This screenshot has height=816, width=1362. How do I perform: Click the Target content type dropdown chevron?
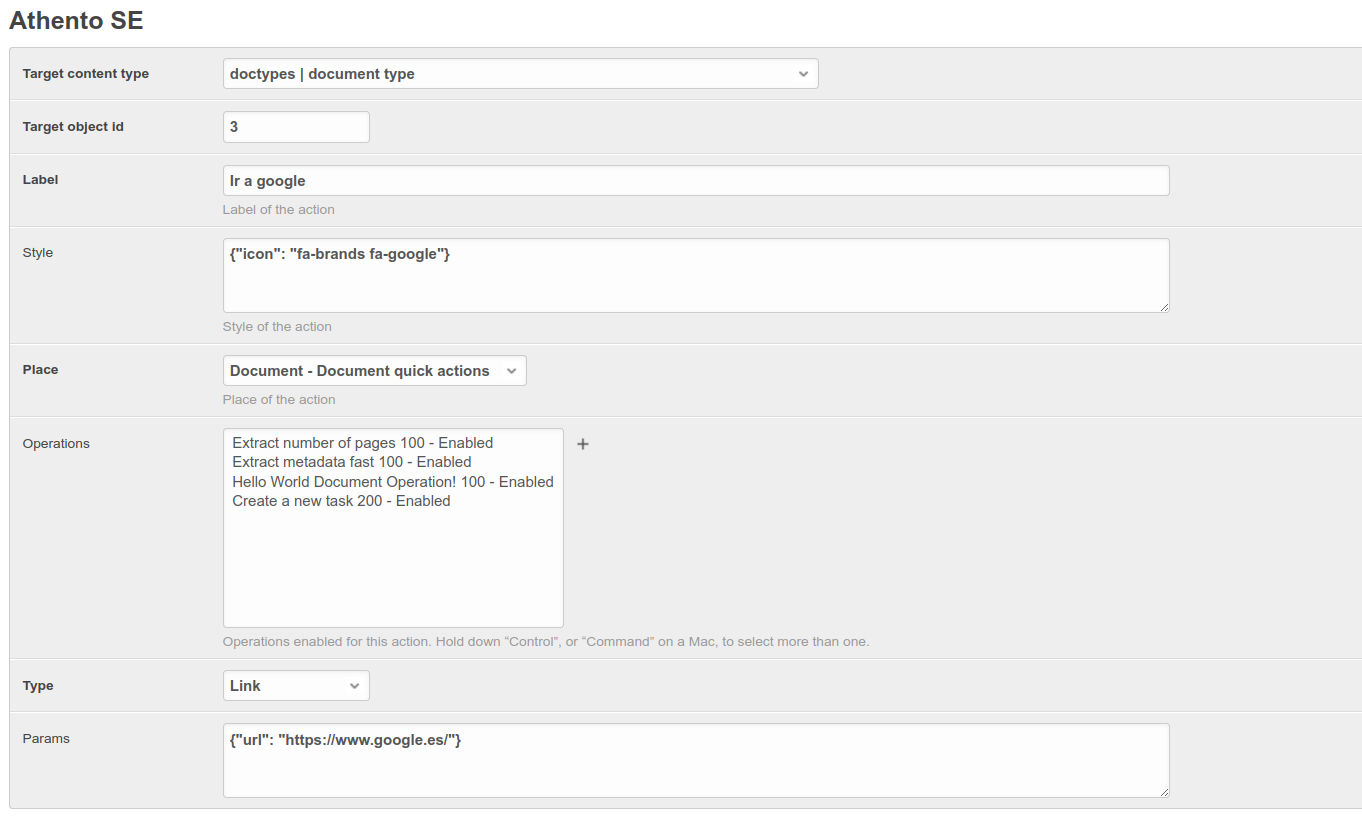(x=803, y=74)
